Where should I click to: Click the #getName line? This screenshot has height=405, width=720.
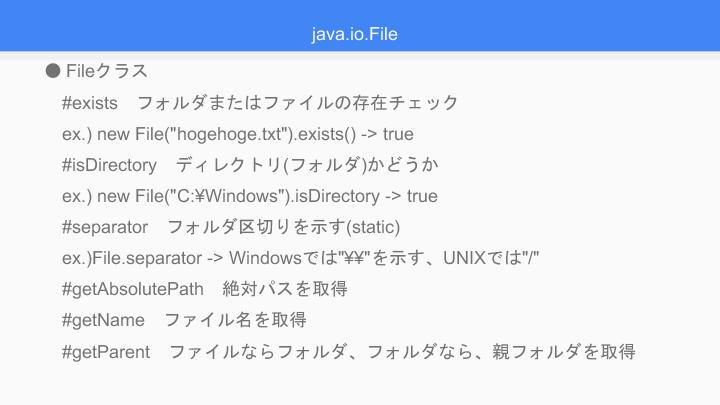[184, 320]
